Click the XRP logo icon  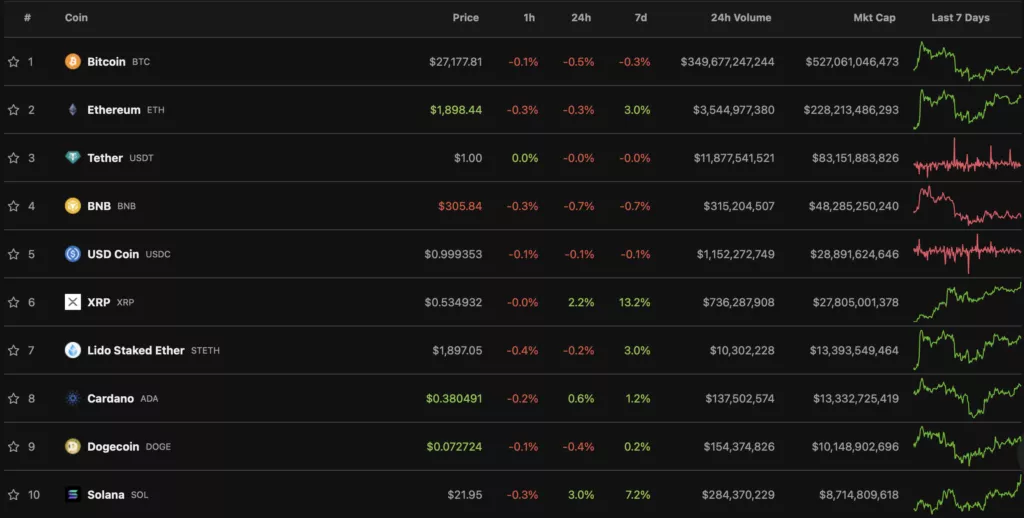tap(72, 302)
